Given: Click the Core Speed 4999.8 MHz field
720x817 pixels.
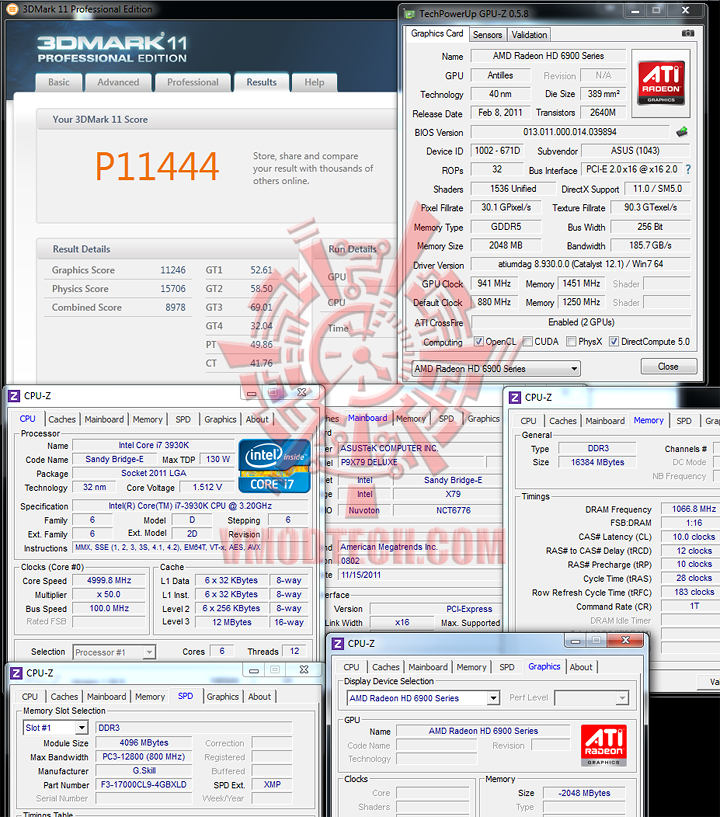Looking at the screenshot, I should pyautogui.click(x=109, y=580).
